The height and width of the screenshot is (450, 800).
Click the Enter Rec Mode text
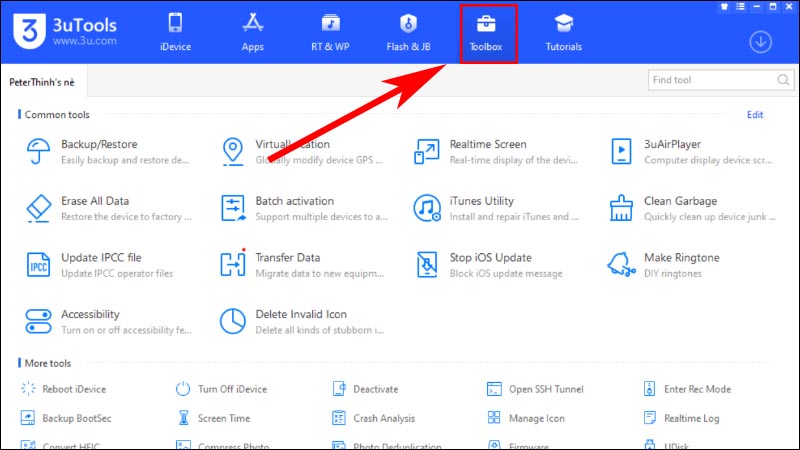click(x=697, y=389)
